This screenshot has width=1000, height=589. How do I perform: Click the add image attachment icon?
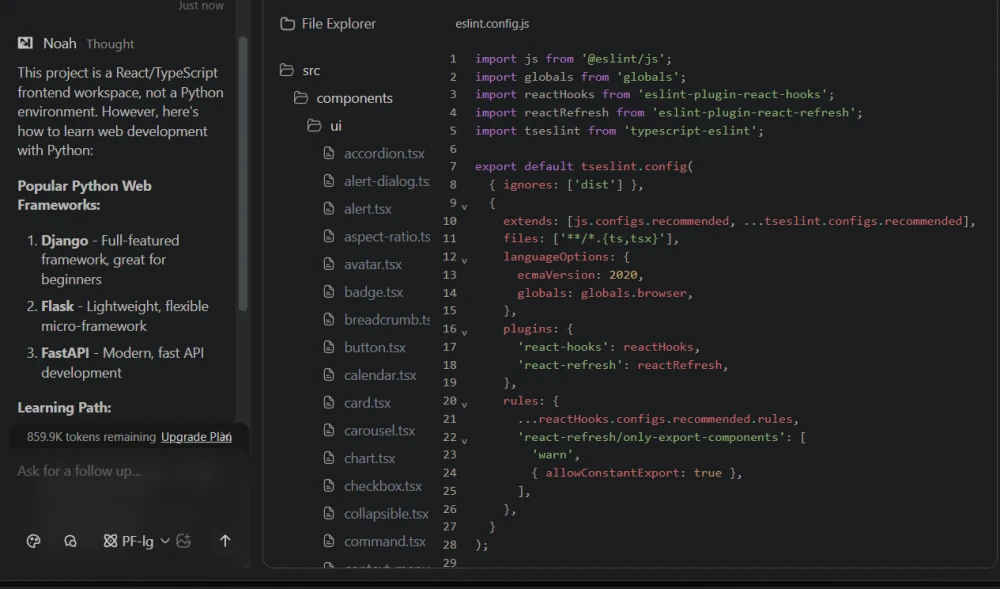183,541
